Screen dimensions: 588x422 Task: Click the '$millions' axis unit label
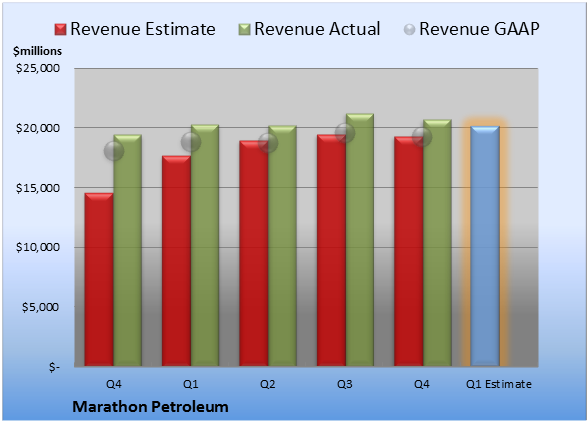38,51
